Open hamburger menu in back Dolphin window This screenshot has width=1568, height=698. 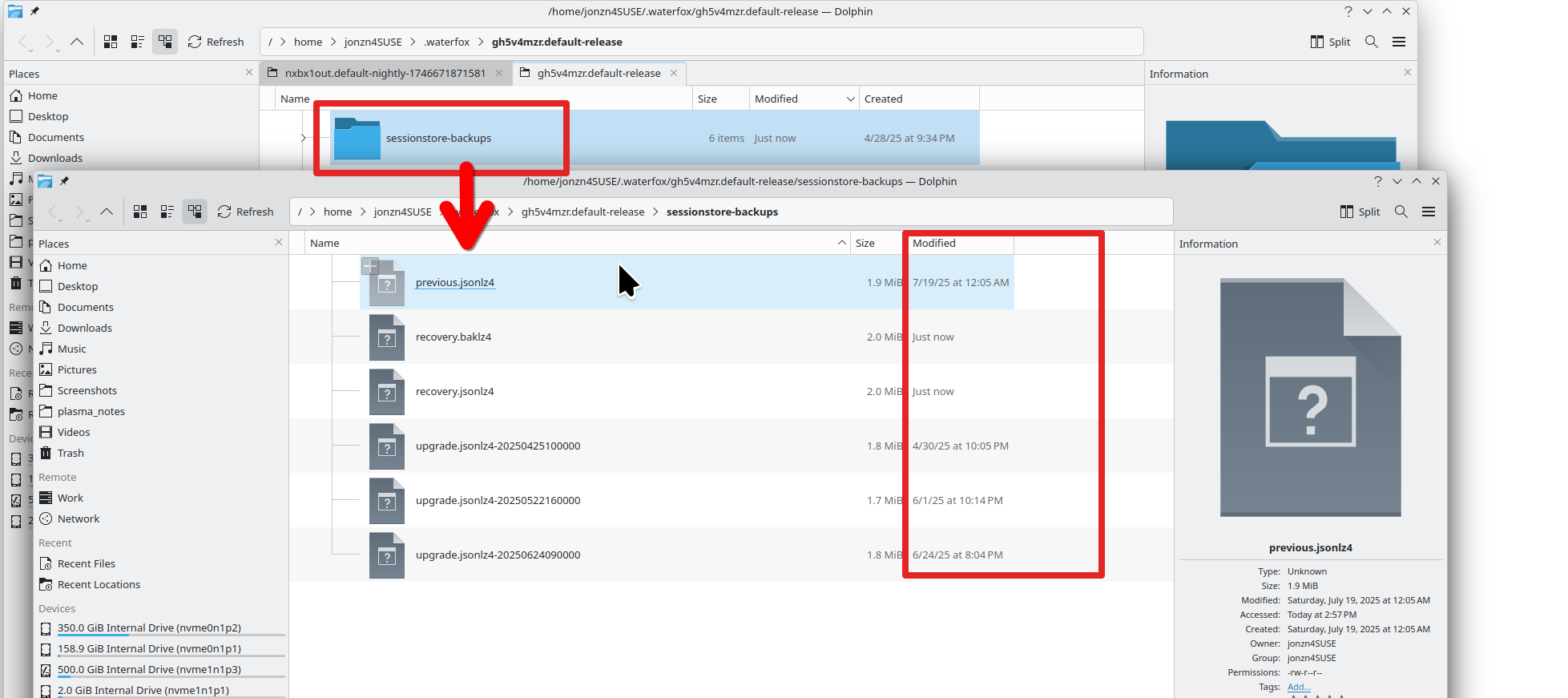(1399, 42)
